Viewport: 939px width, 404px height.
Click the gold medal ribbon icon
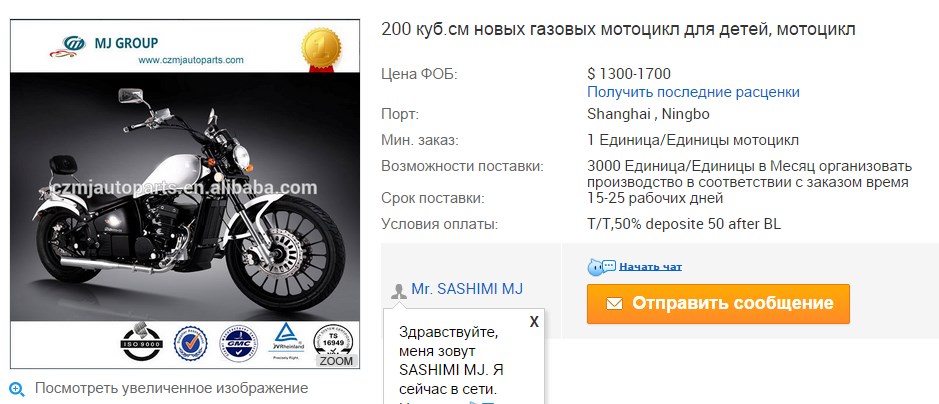coord(321,50)
